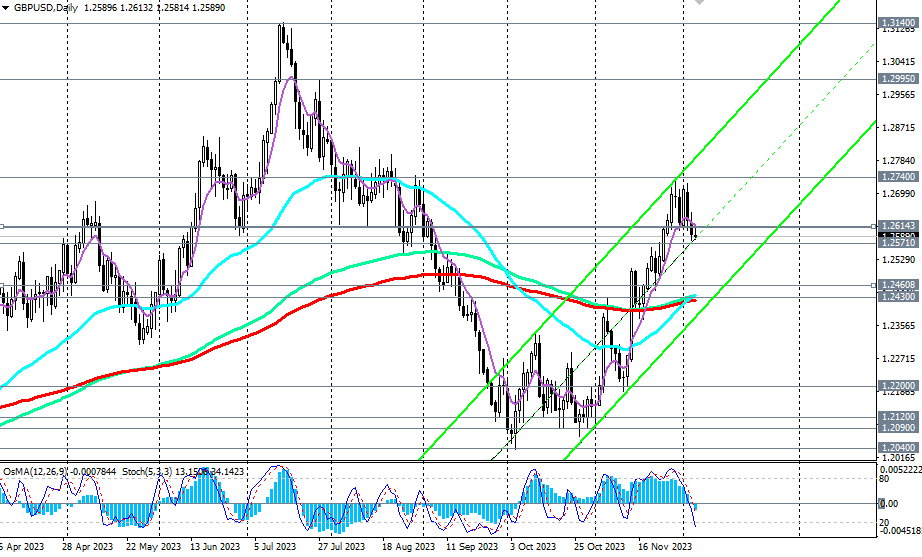Click the 20 level on indicator scale
The image size is (922, 557).
tap(884, 522)
